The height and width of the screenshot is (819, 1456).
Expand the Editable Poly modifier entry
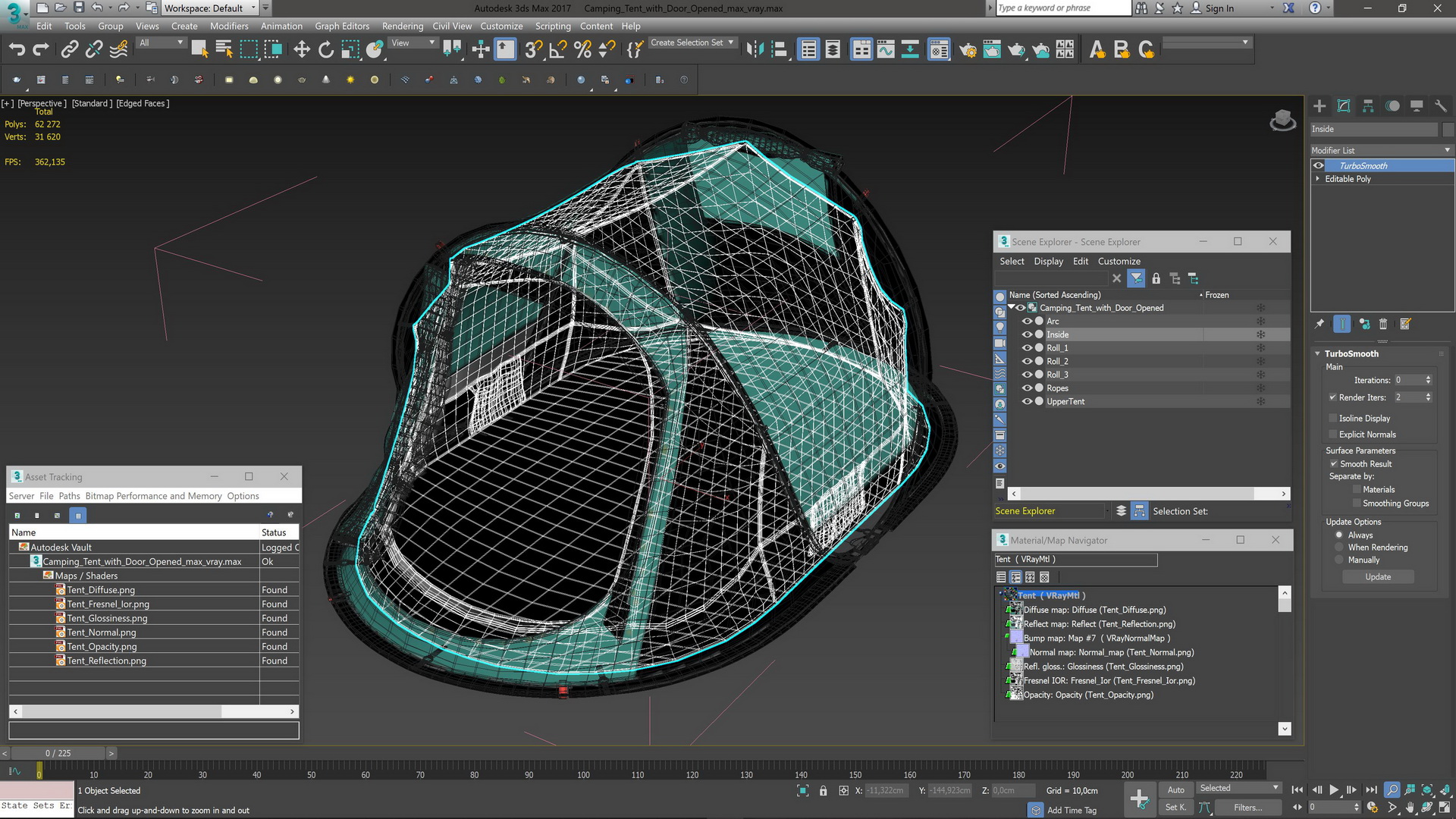pyautogui.click(x=1318, y=179)
